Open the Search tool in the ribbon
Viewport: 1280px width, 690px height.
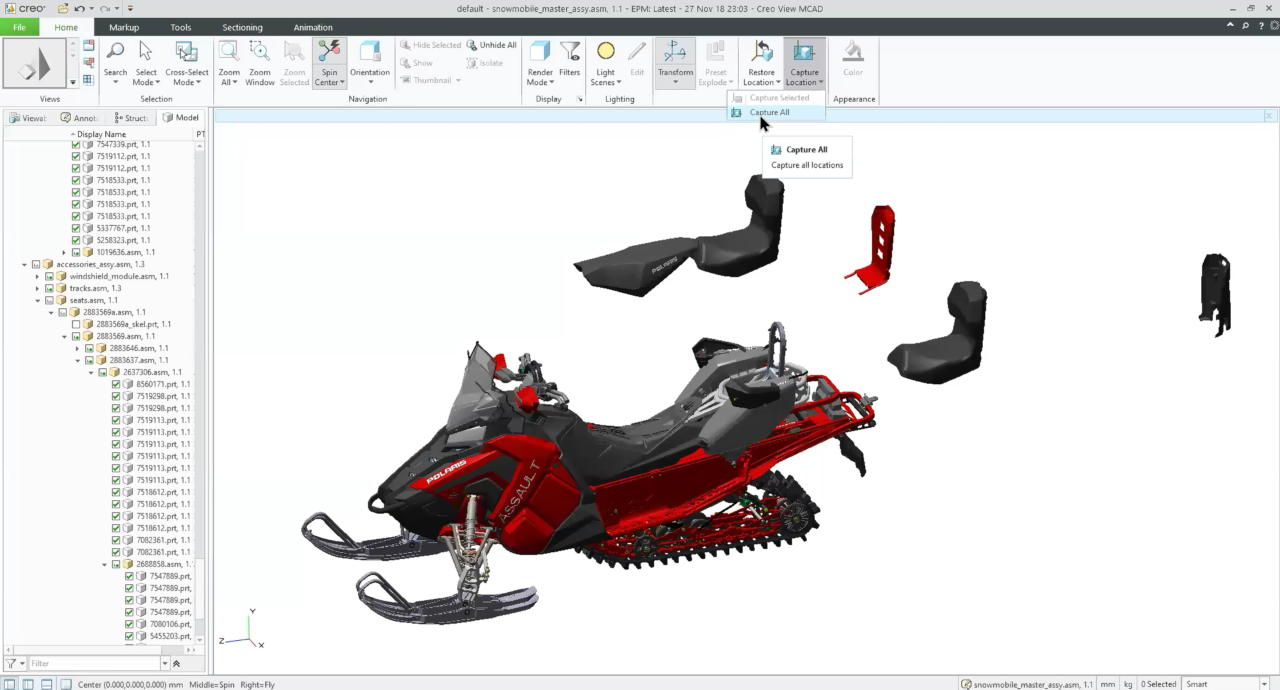click(x=115, y=61)
